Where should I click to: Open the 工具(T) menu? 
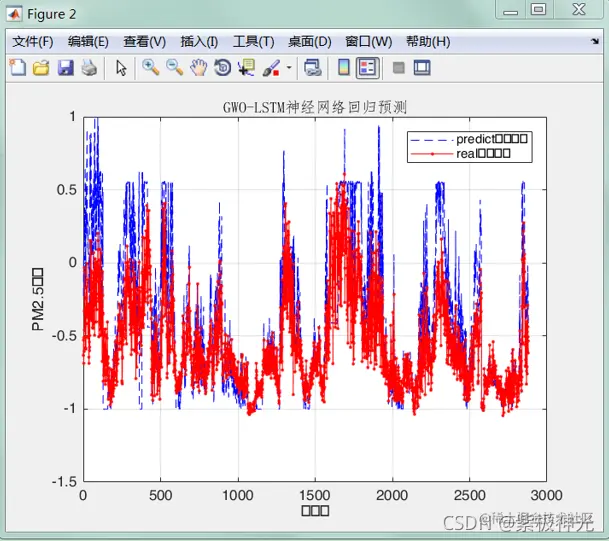coord(254,42)
